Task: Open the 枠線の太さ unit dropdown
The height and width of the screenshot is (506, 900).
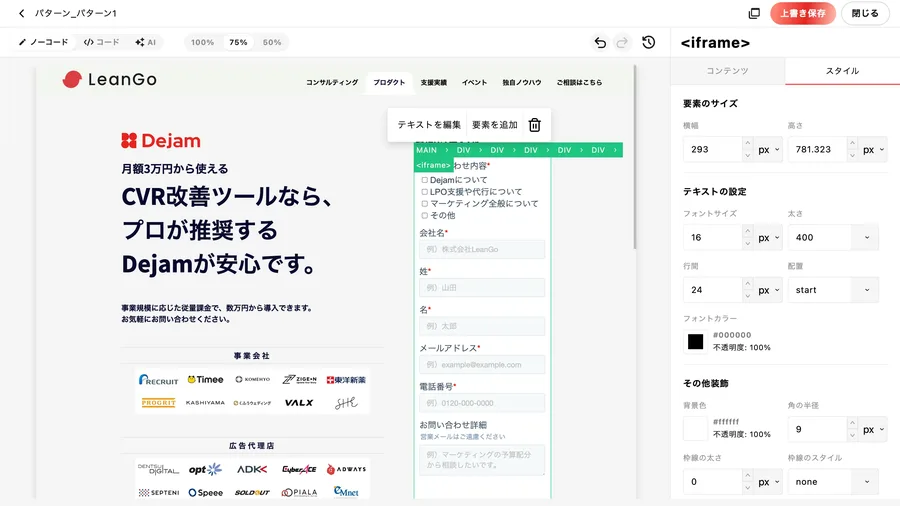Action: pyautogui.click(x=769, y=482)
